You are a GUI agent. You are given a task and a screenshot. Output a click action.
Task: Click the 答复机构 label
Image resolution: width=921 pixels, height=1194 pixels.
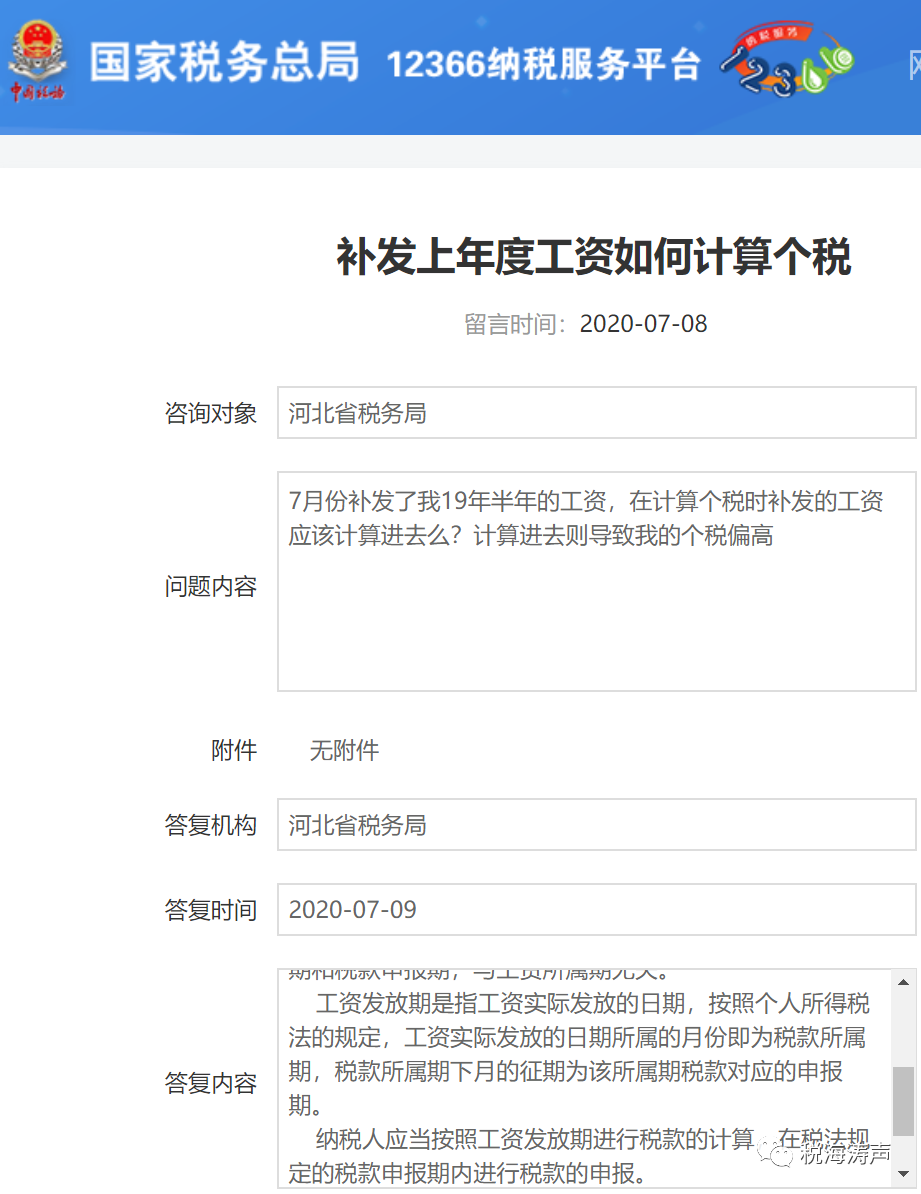(211, 825)
